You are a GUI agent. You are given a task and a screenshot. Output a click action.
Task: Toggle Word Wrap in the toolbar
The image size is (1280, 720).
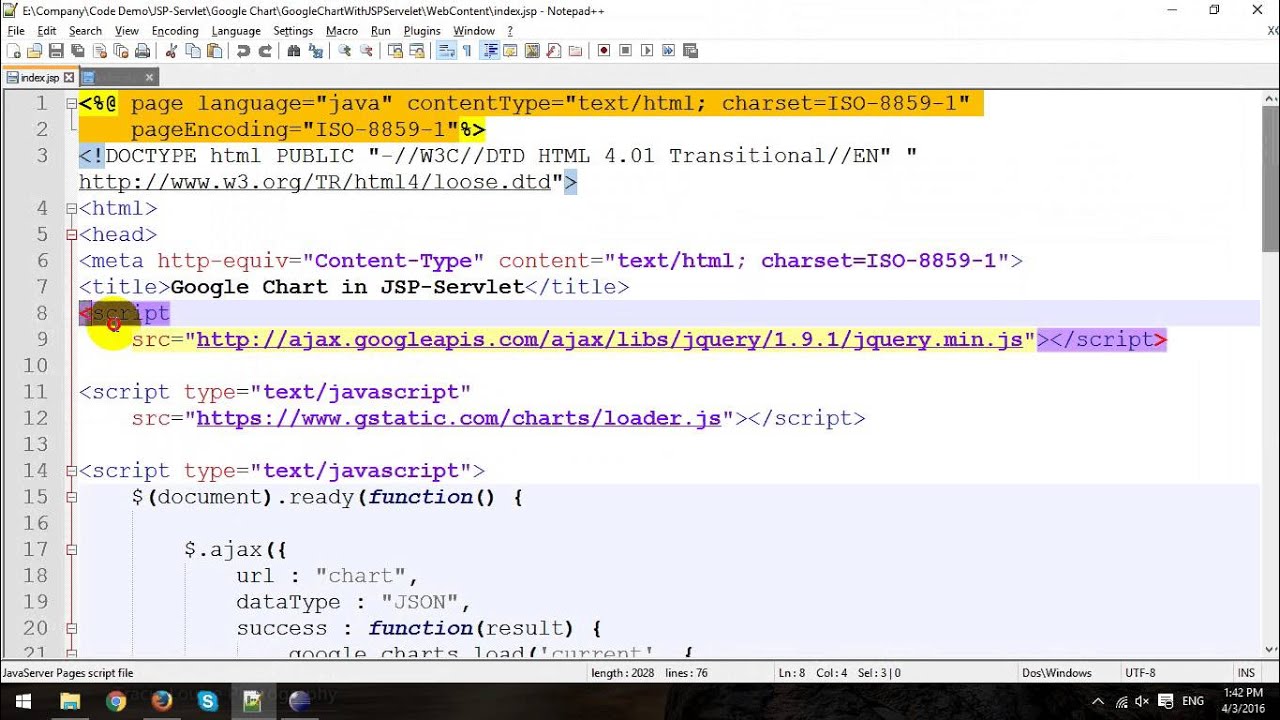click(x=447, y=51)
